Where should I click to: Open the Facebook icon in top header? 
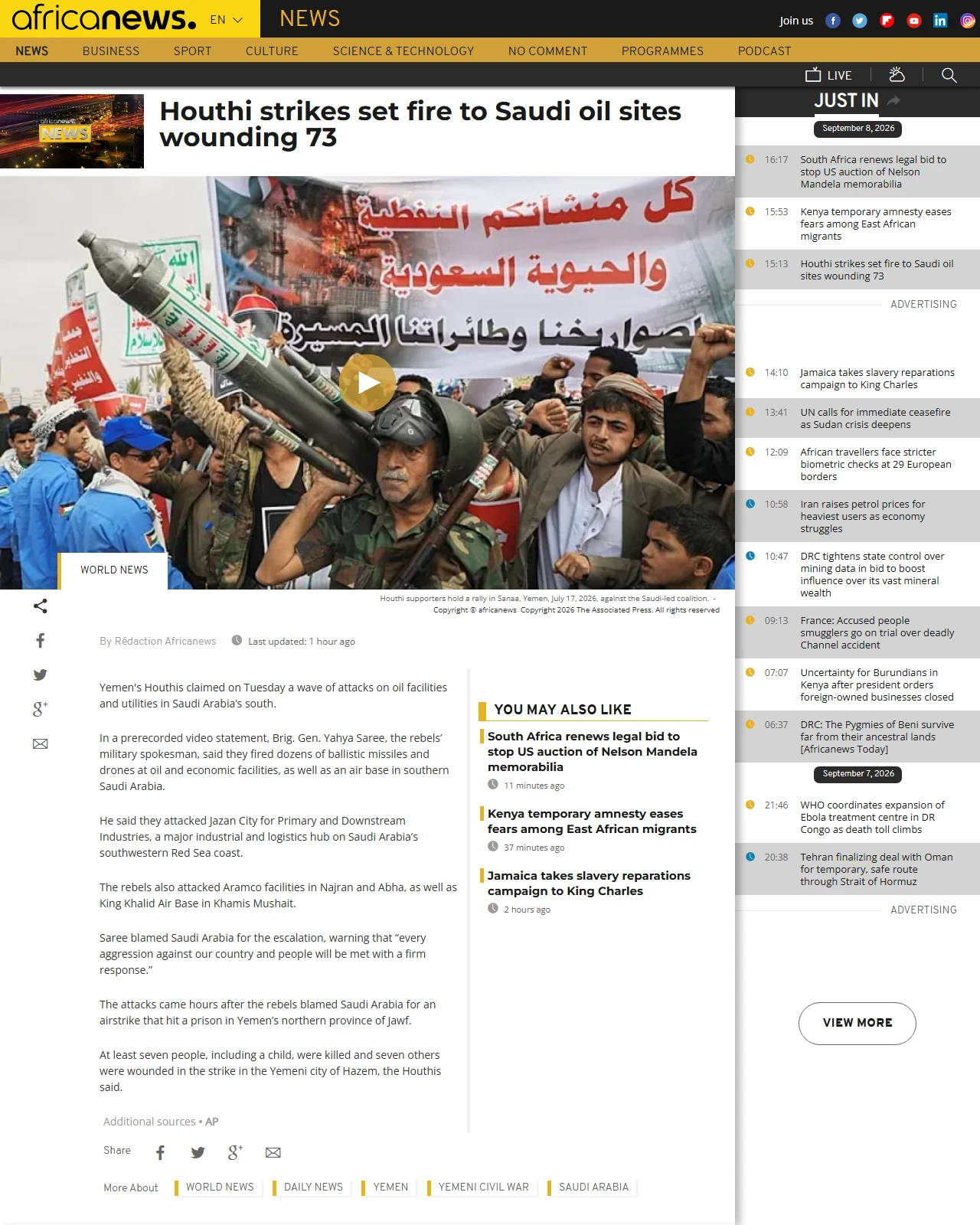833,21
